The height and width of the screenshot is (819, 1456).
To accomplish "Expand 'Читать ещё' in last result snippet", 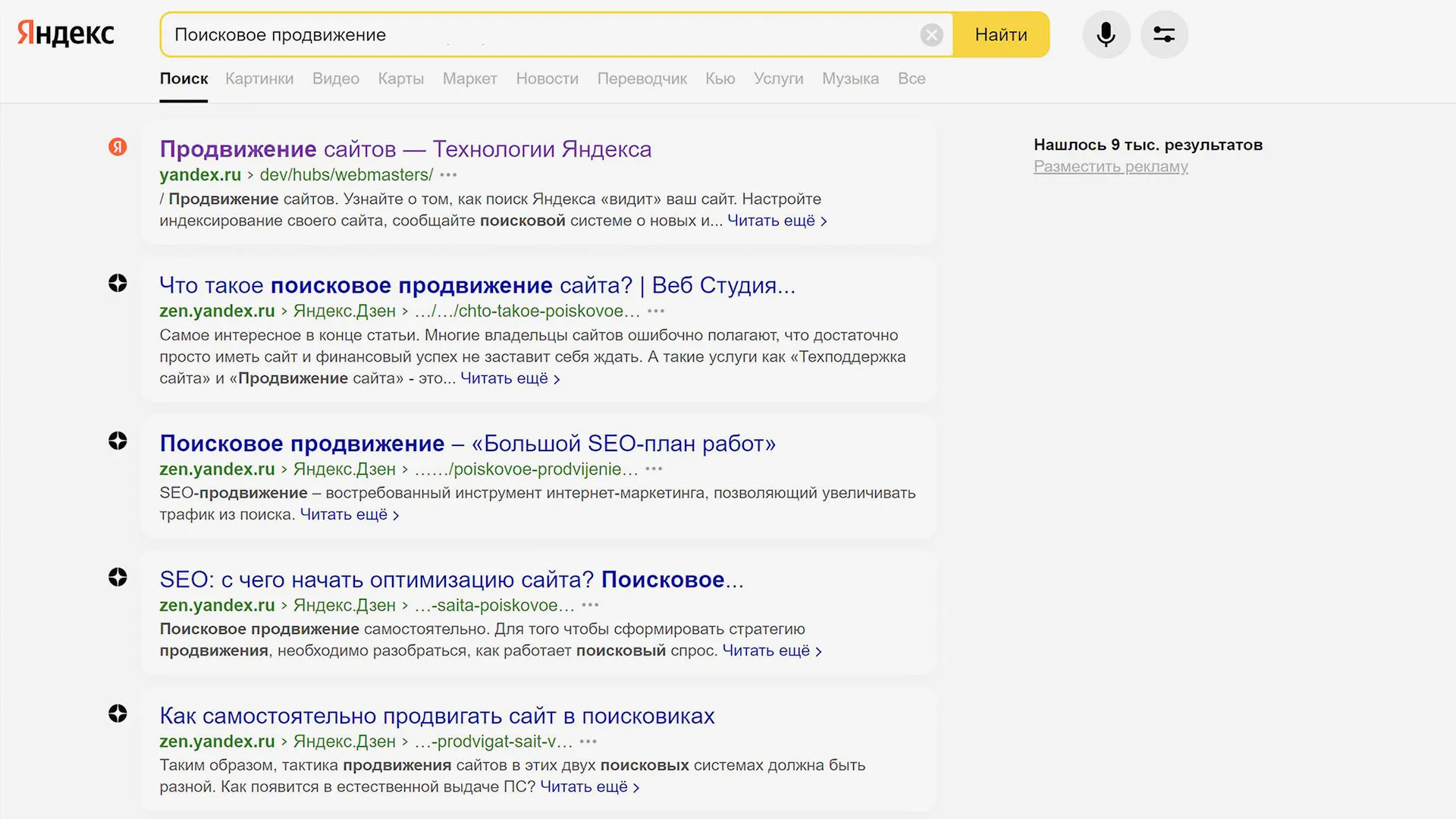I will pyautogui.click(x=589, y=787).
